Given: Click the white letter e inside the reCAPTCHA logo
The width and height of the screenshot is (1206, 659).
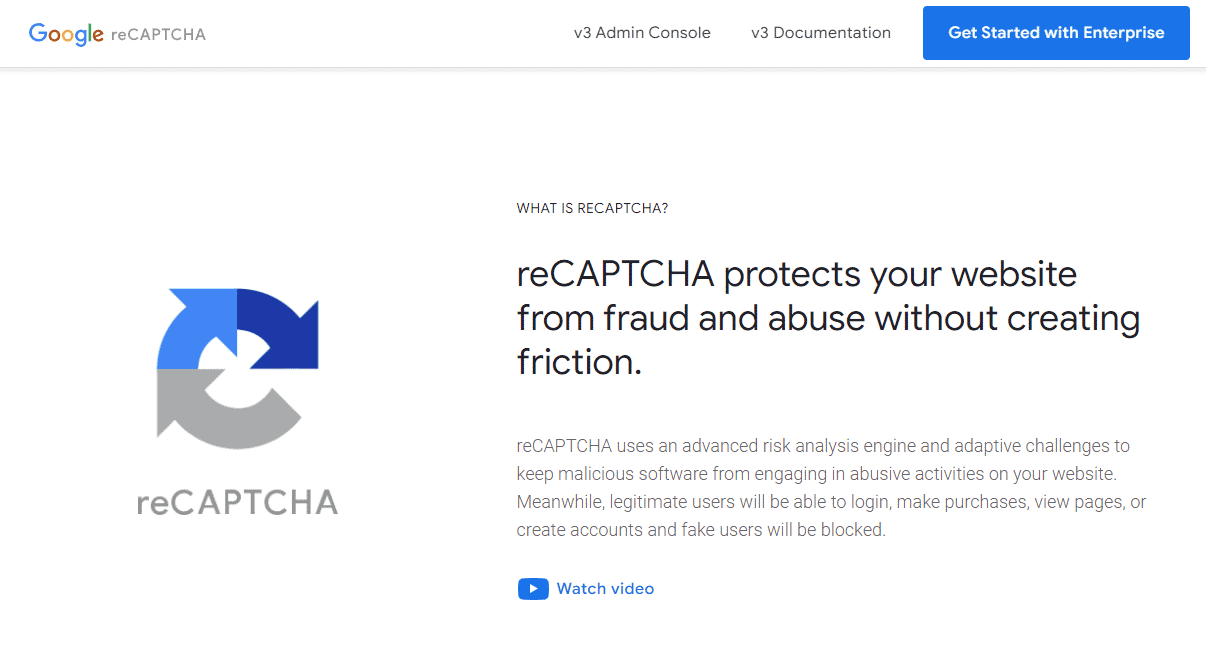Looking at the screenshot, I should click(237, 377).
